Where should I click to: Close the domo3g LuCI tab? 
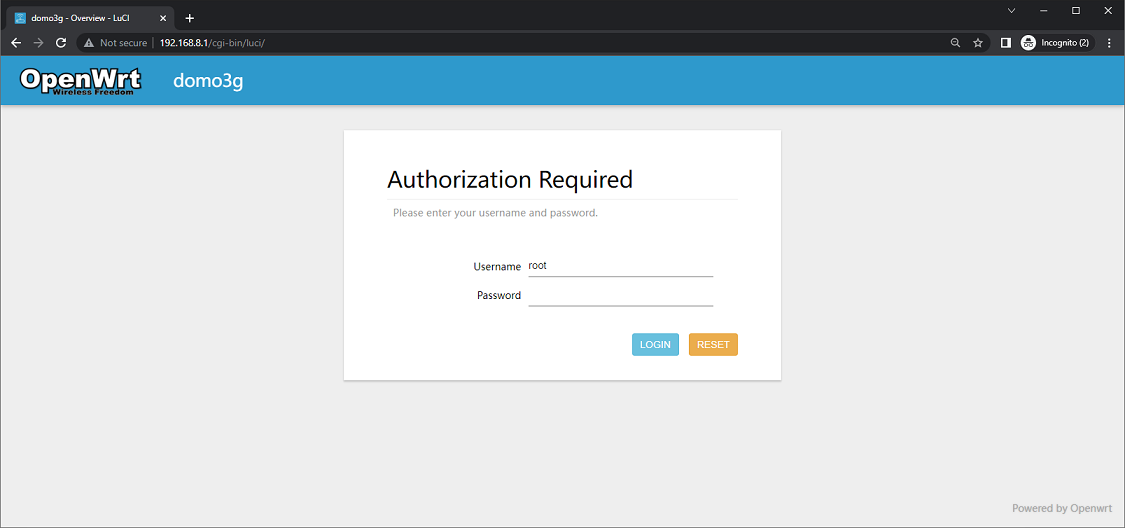(x=163, y=18)
